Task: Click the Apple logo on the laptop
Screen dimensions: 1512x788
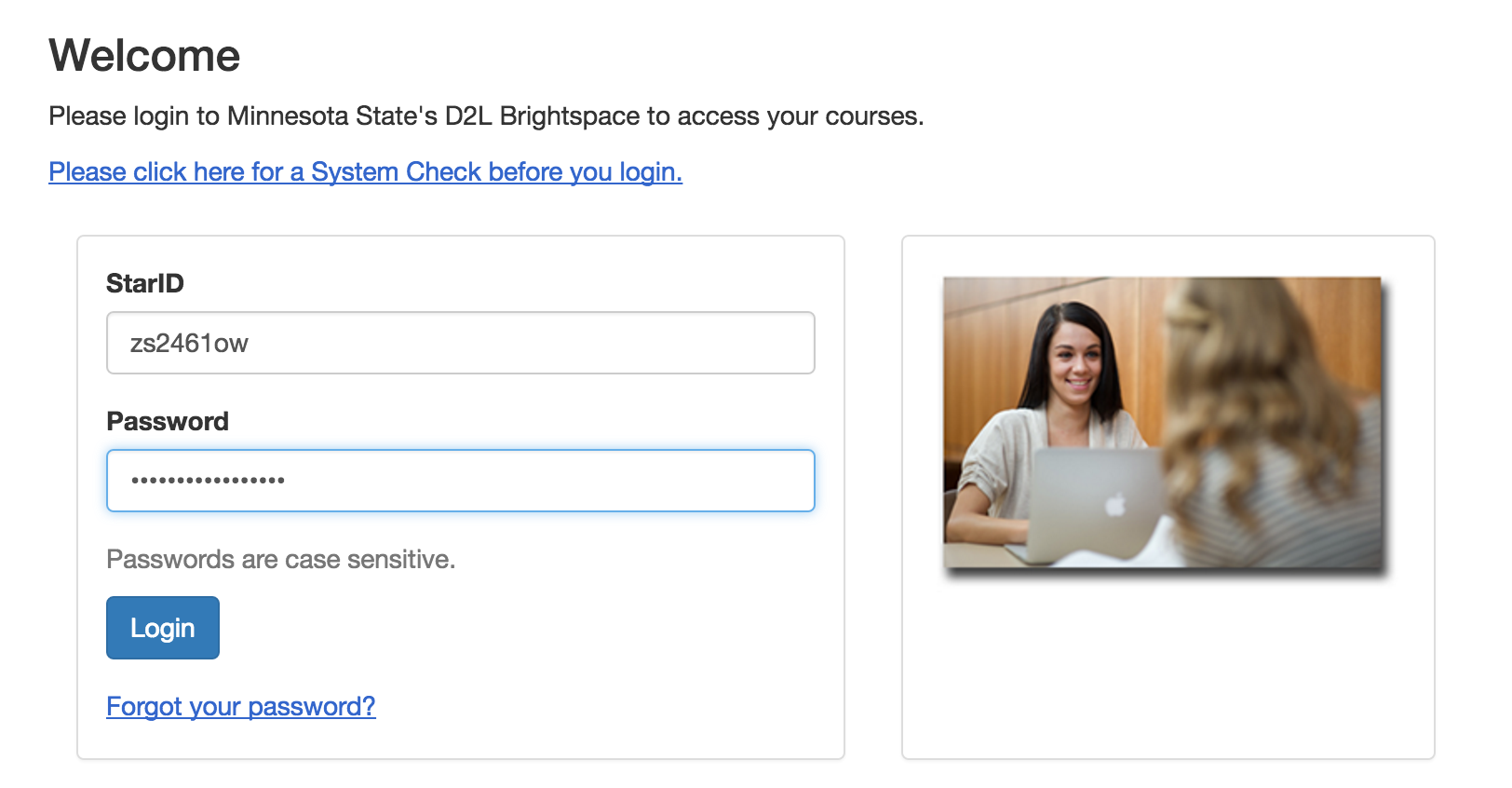Action: (1115, 506)
